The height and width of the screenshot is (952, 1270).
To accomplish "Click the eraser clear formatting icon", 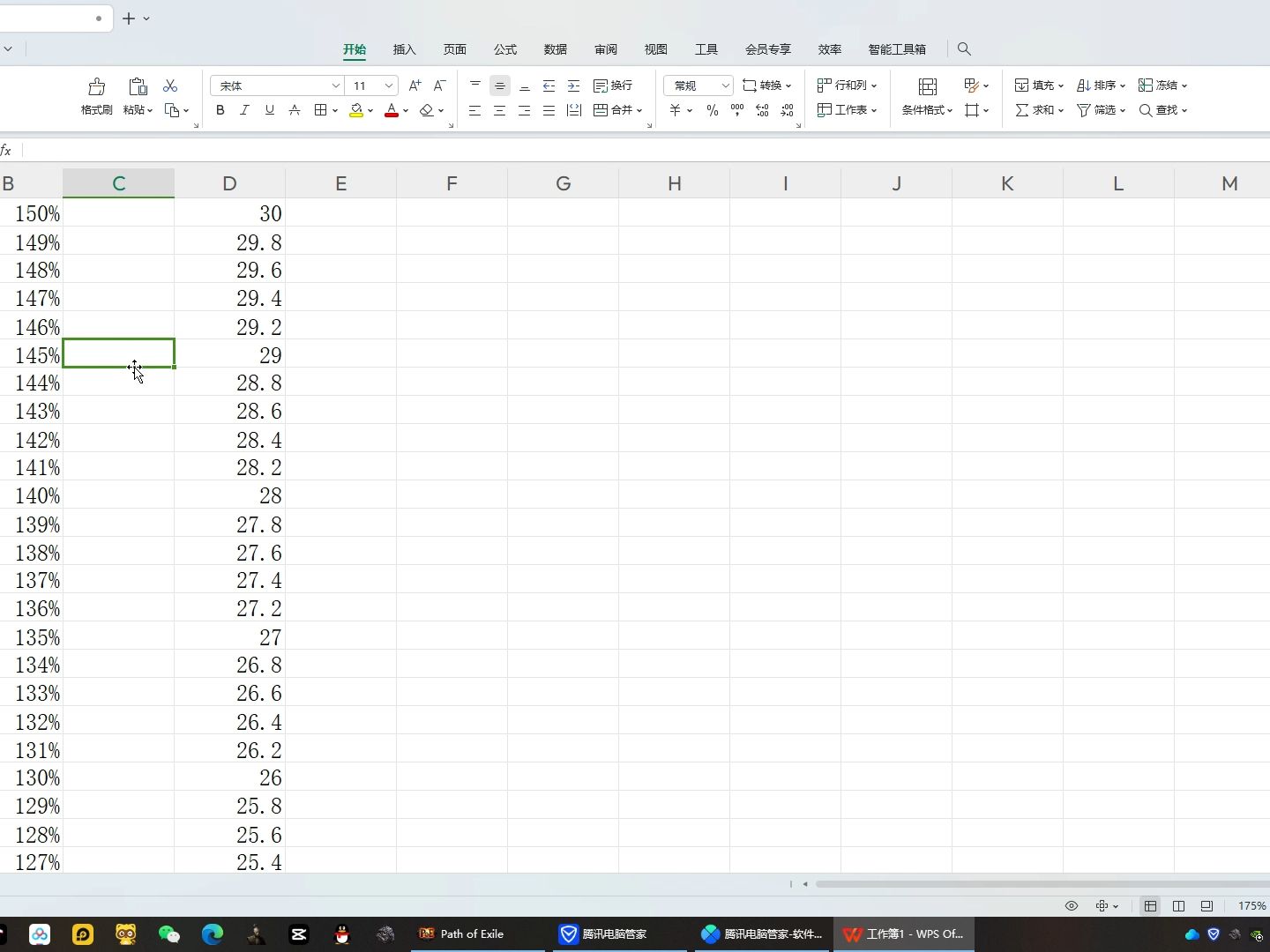I will point(427,110).
